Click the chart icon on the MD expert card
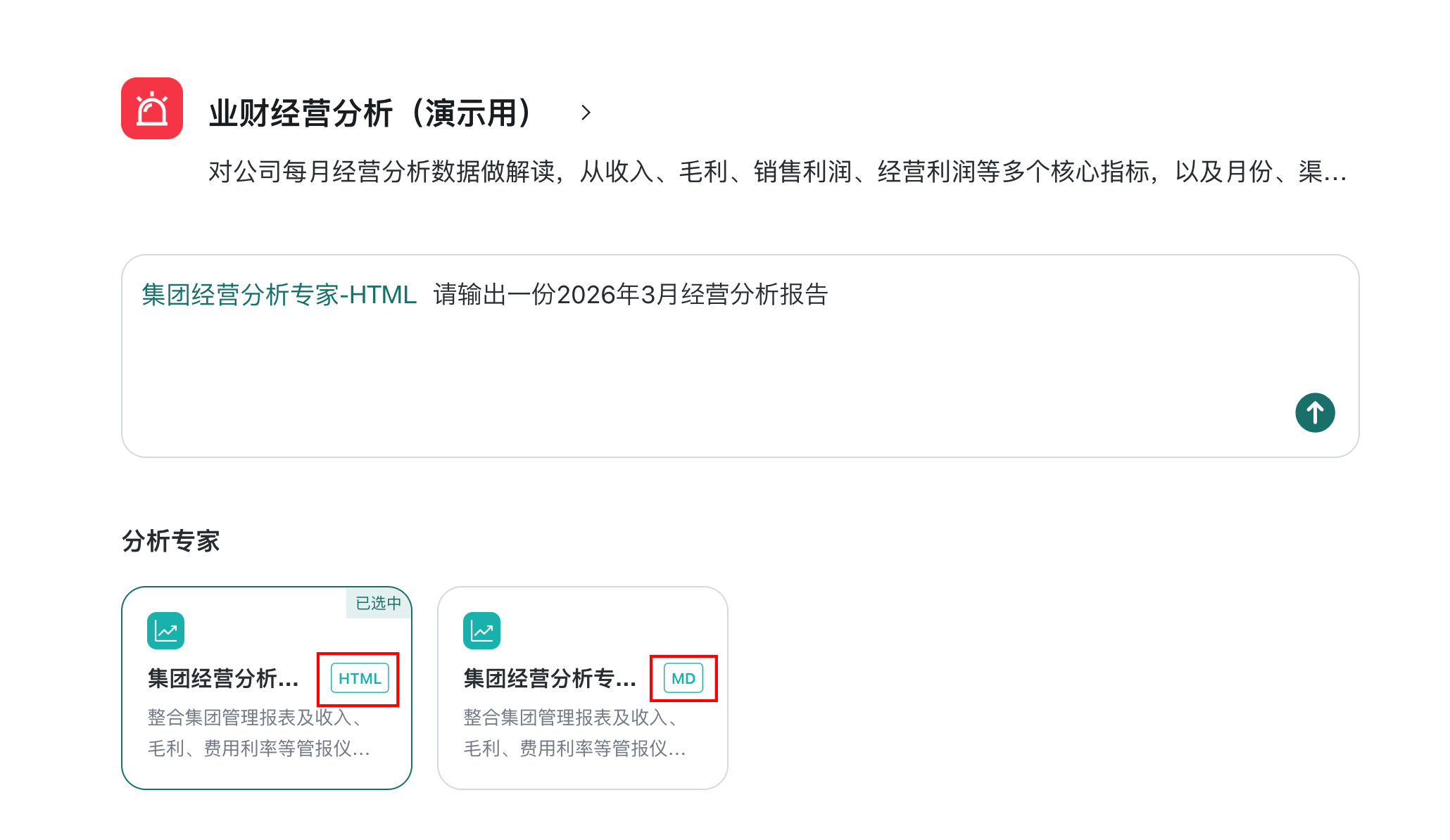This screenshot has height=840, width=1450. coord(481,630)
